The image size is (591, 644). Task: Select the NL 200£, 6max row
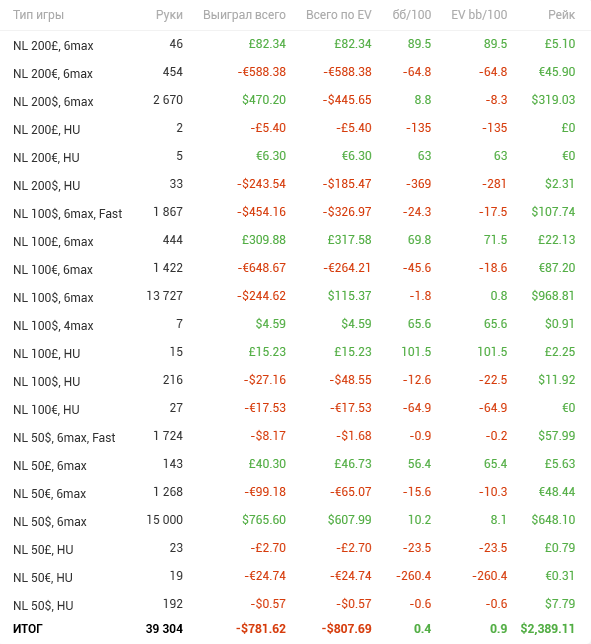click(x=295, y=44)
